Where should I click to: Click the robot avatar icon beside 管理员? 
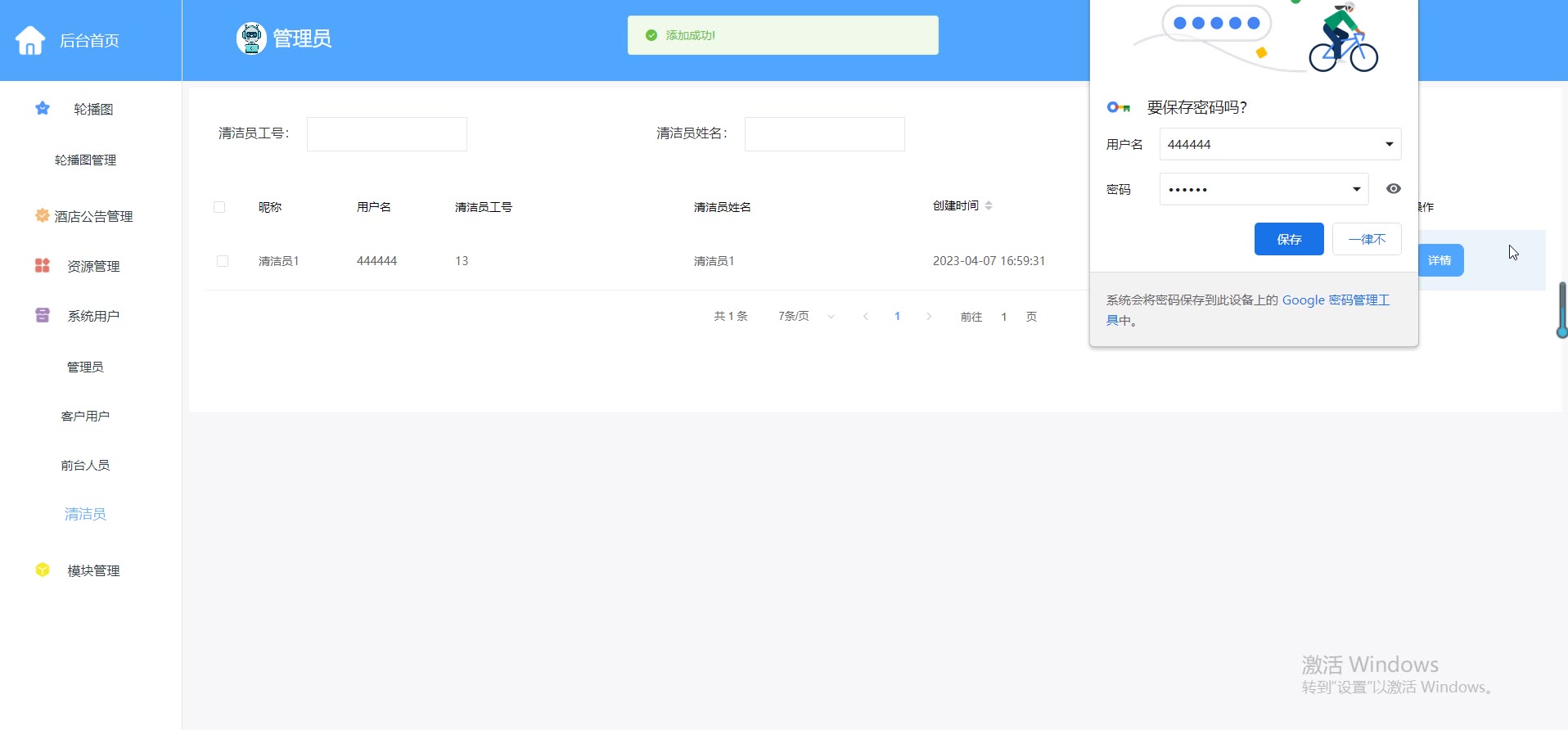pyautogui.click(x=251, y=38)
